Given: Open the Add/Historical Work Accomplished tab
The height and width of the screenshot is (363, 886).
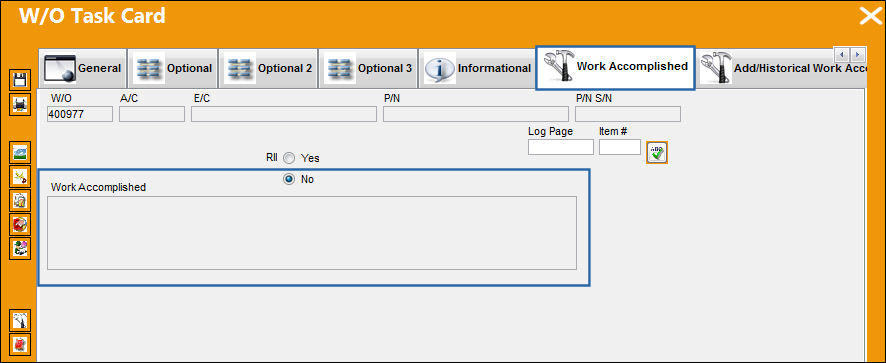Looking at the screenshot, I should (x=782, y=68).
